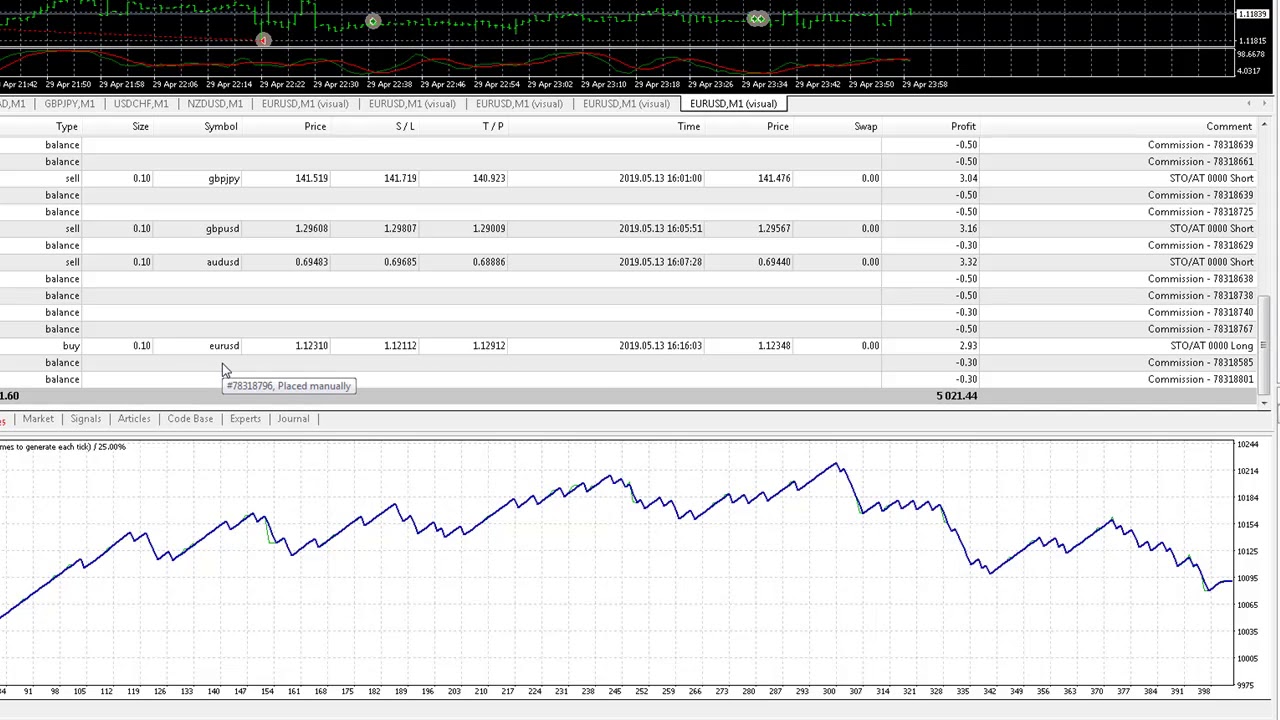
Task: Click take profit value 140.923
Action: click(x=489, y=178)
